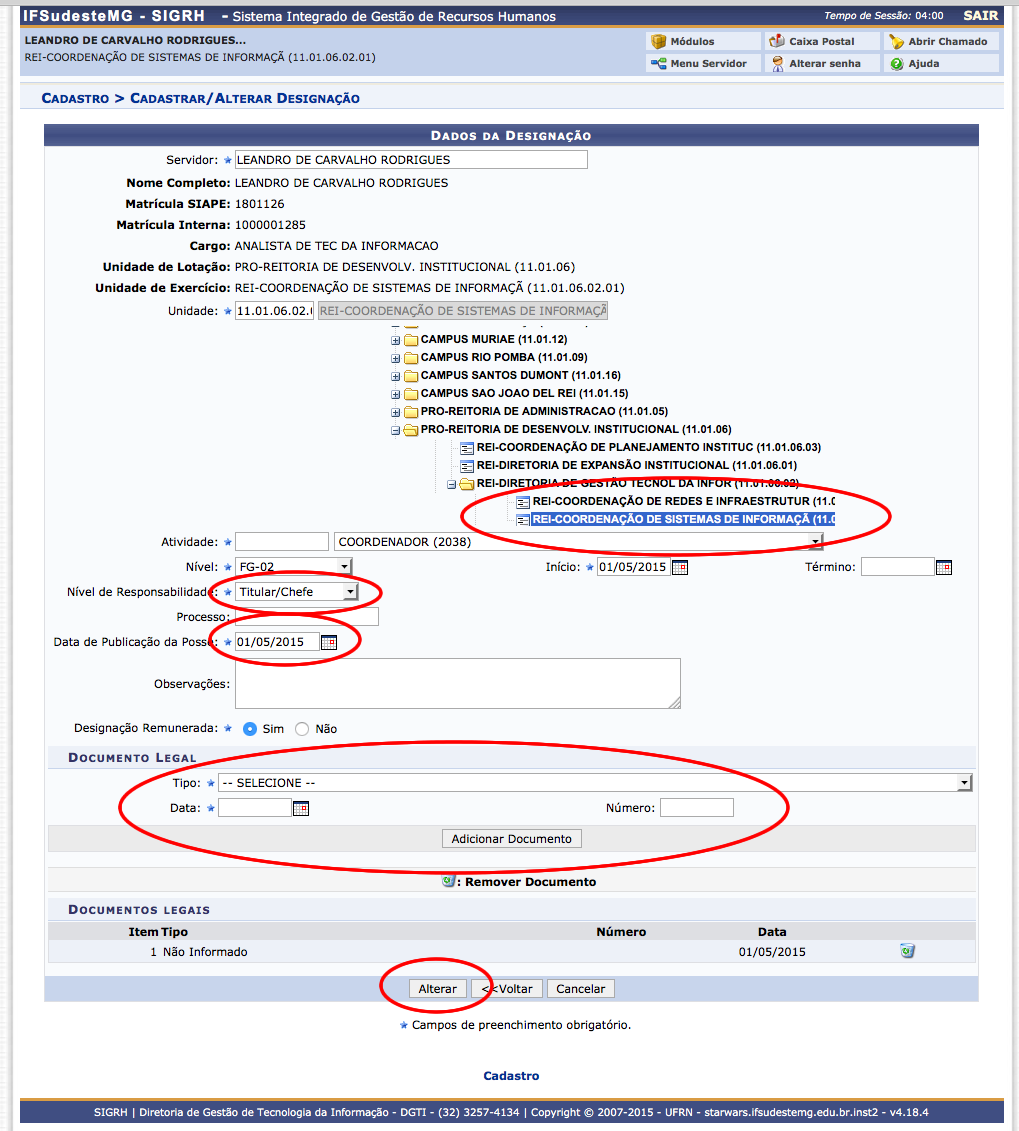Select Não for Designação Remunerada
The height and width of the screenshot is (1131, 1019).
click(302, 729)
